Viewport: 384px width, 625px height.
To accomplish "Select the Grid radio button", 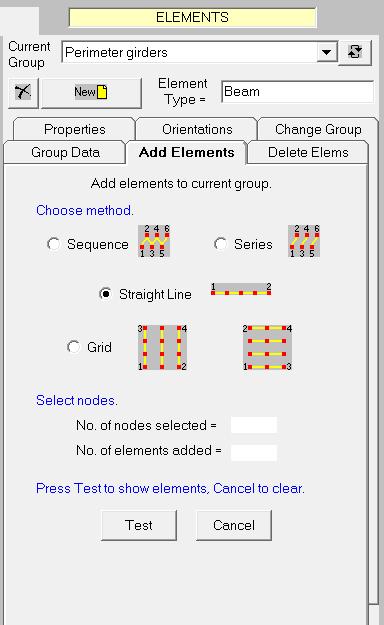I will pyautogui.click(x=73, y=347).
